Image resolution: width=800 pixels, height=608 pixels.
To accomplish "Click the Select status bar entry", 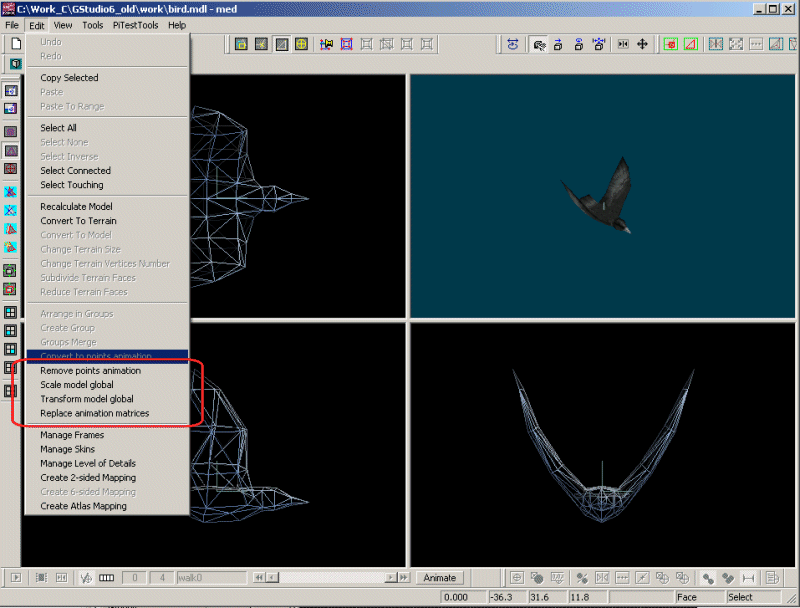I will point(753,597).
